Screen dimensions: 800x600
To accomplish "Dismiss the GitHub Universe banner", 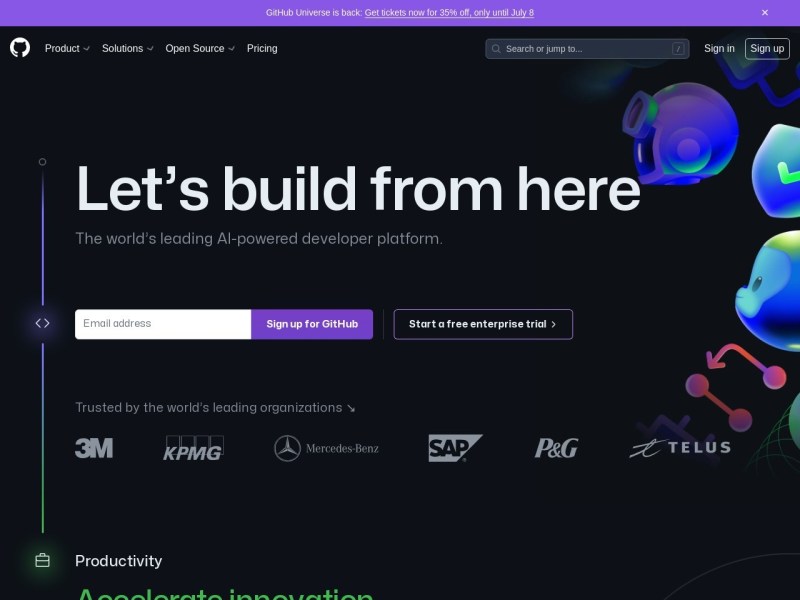I will coord(765,13).
